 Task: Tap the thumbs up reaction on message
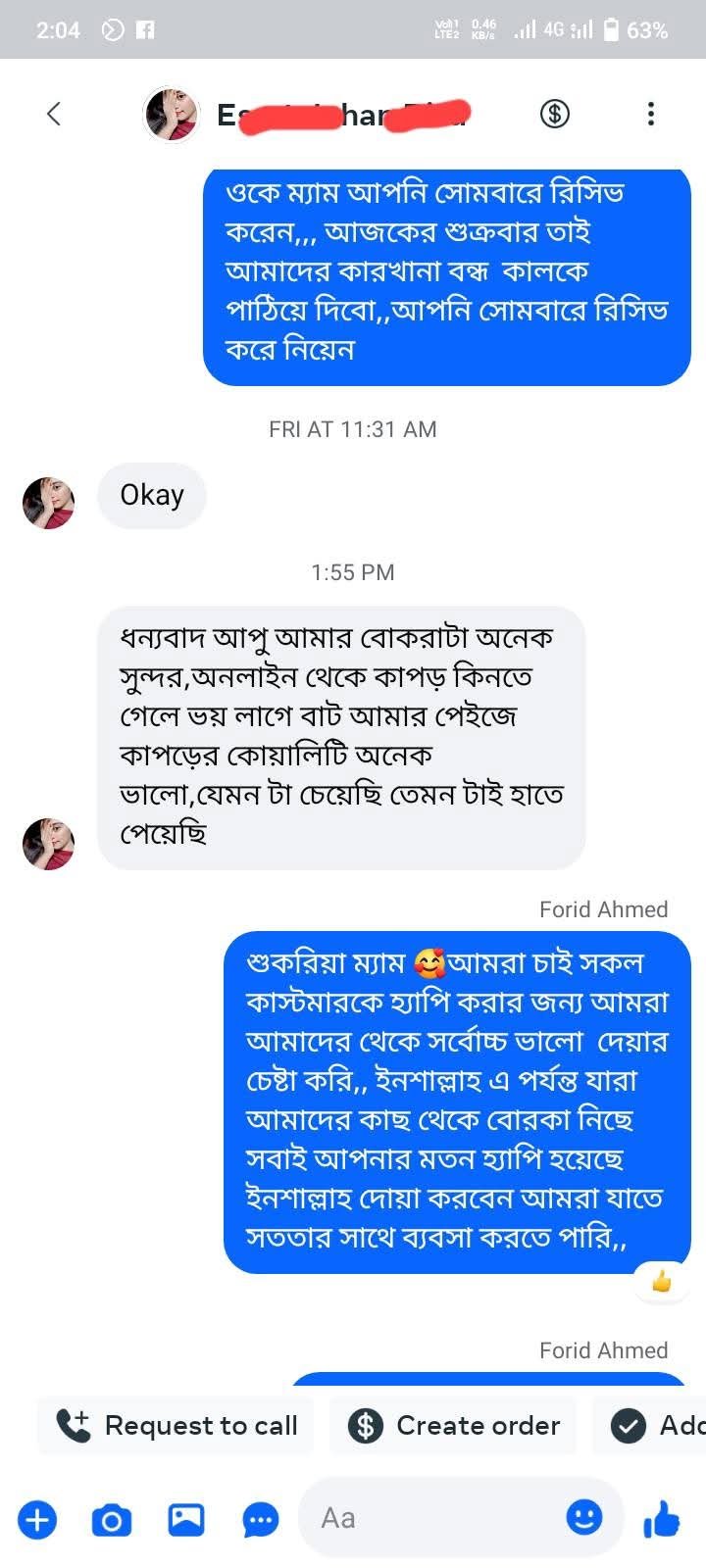point(662,1281)
